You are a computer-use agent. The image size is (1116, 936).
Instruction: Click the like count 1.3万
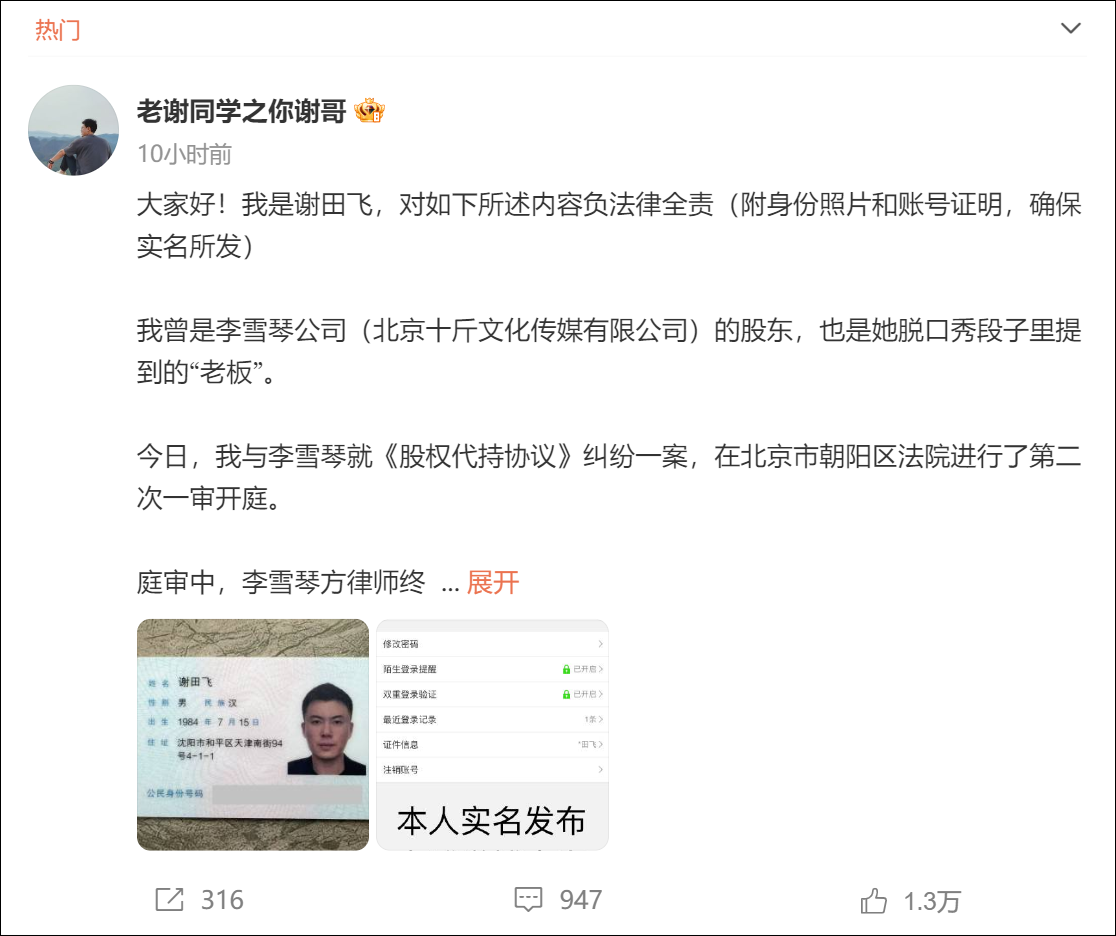coord(932,902)
